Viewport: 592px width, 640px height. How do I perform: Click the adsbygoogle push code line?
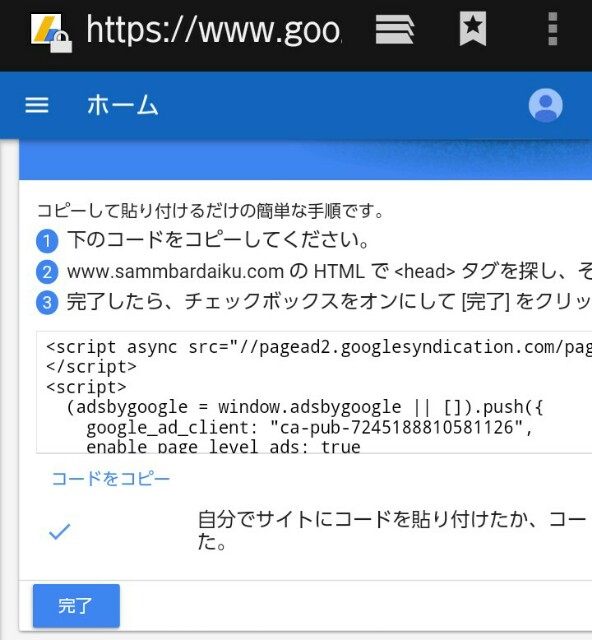click(305, 407)
